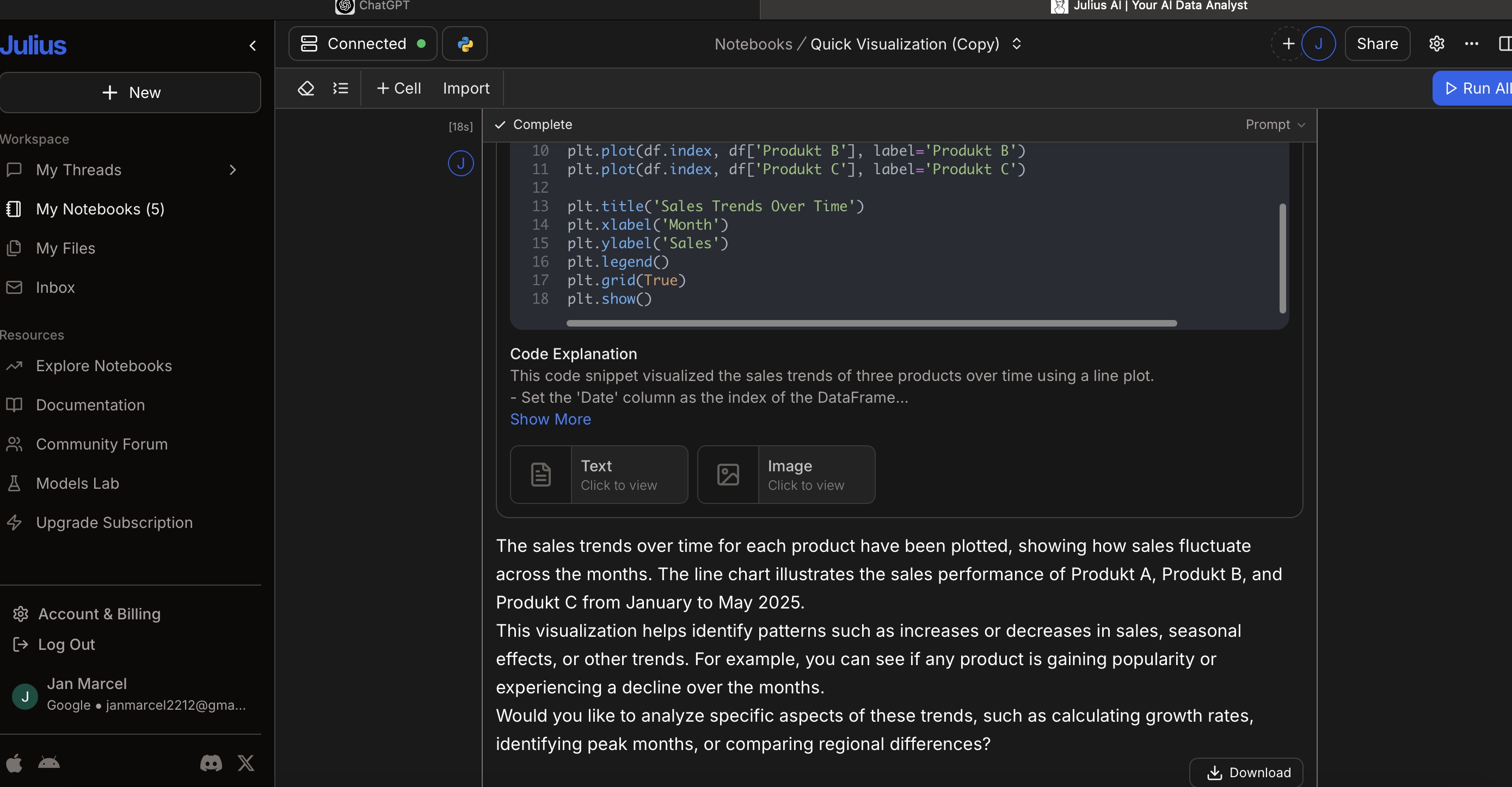The width and height of the screenshot is (1512, 787).
Task: Click the My Files documents icon
Action: 14,248
